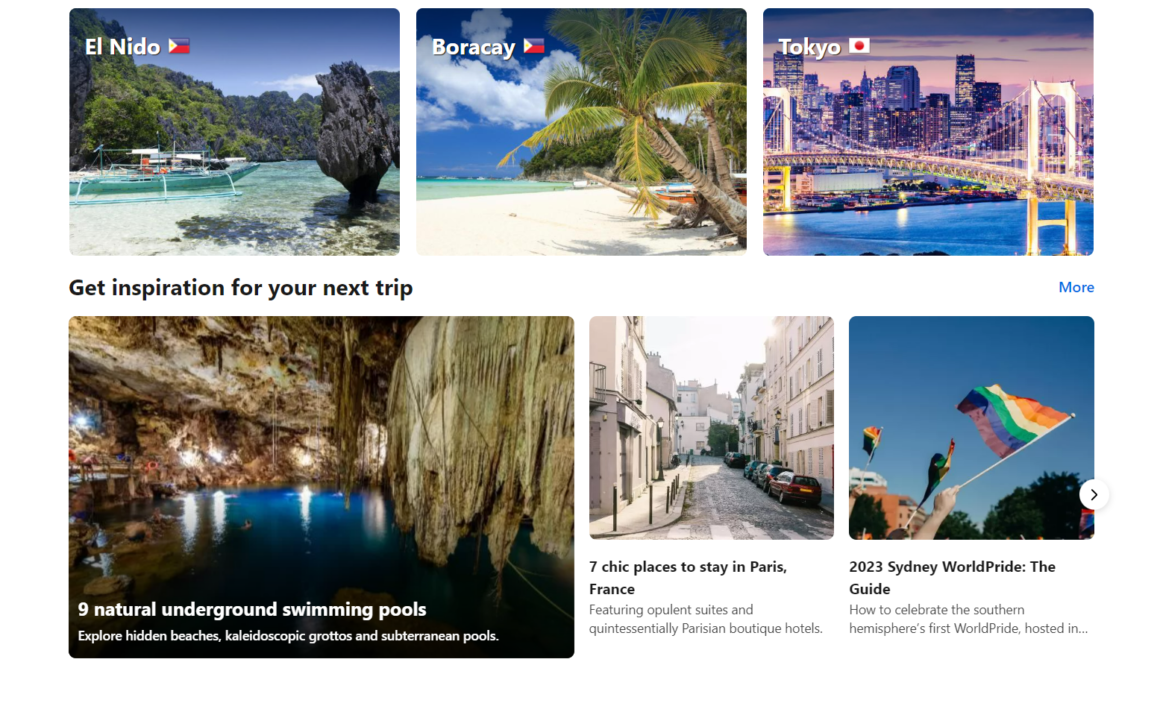Click the hidden beaches and grottos subtitle
This screenshot has height=706, width=1160.
[289, 636]
